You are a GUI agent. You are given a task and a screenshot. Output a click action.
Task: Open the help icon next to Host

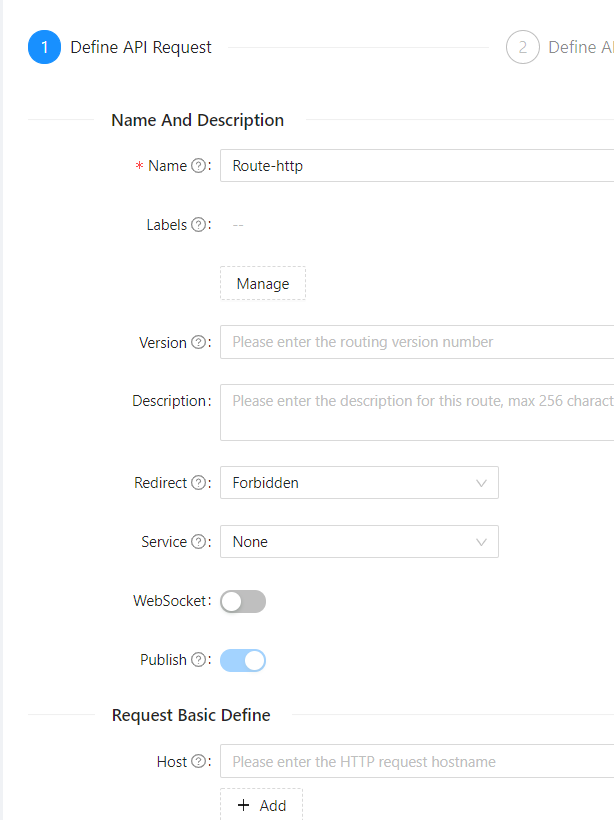(x=198, y=761)
